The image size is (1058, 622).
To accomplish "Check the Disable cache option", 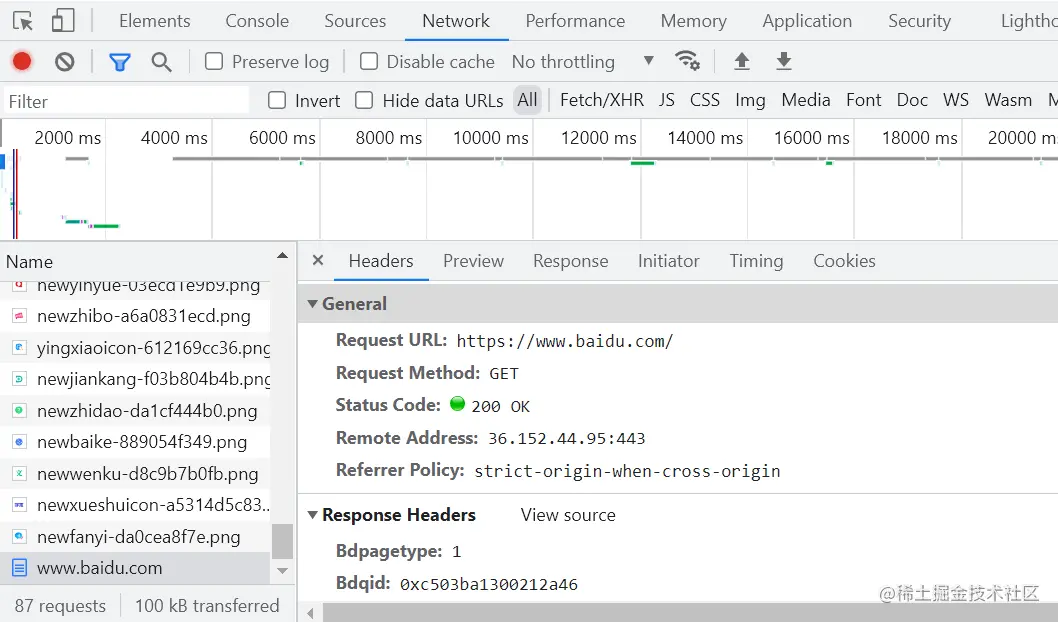I will pyautogui.click(x=369, y=62).
